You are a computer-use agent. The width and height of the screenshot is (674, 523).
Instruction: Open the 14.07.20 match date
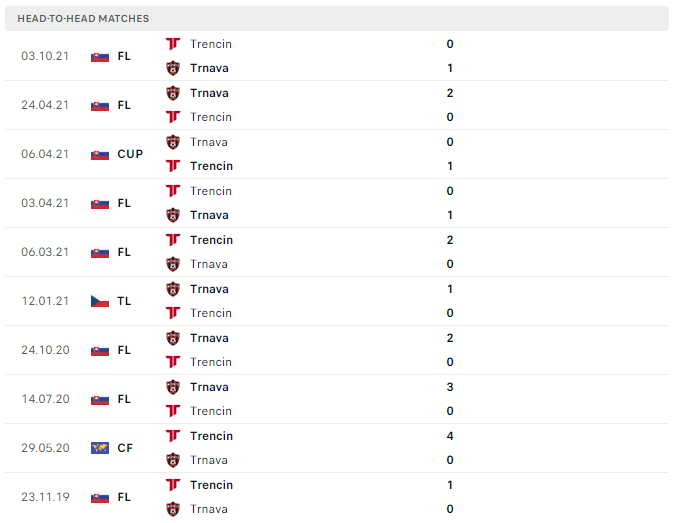[x=45, y=399]
